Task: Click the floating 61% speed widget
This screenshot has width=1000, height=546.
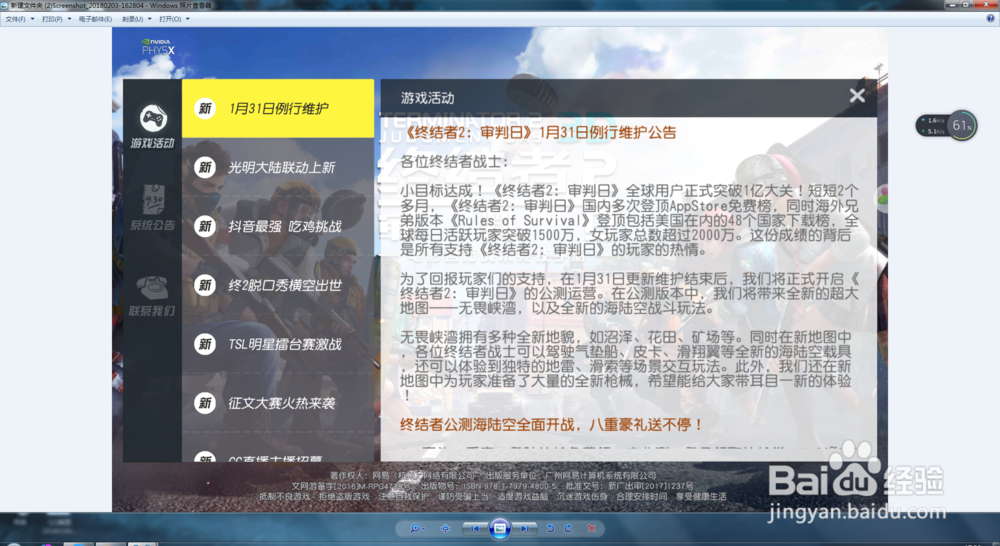Action: 947,126
